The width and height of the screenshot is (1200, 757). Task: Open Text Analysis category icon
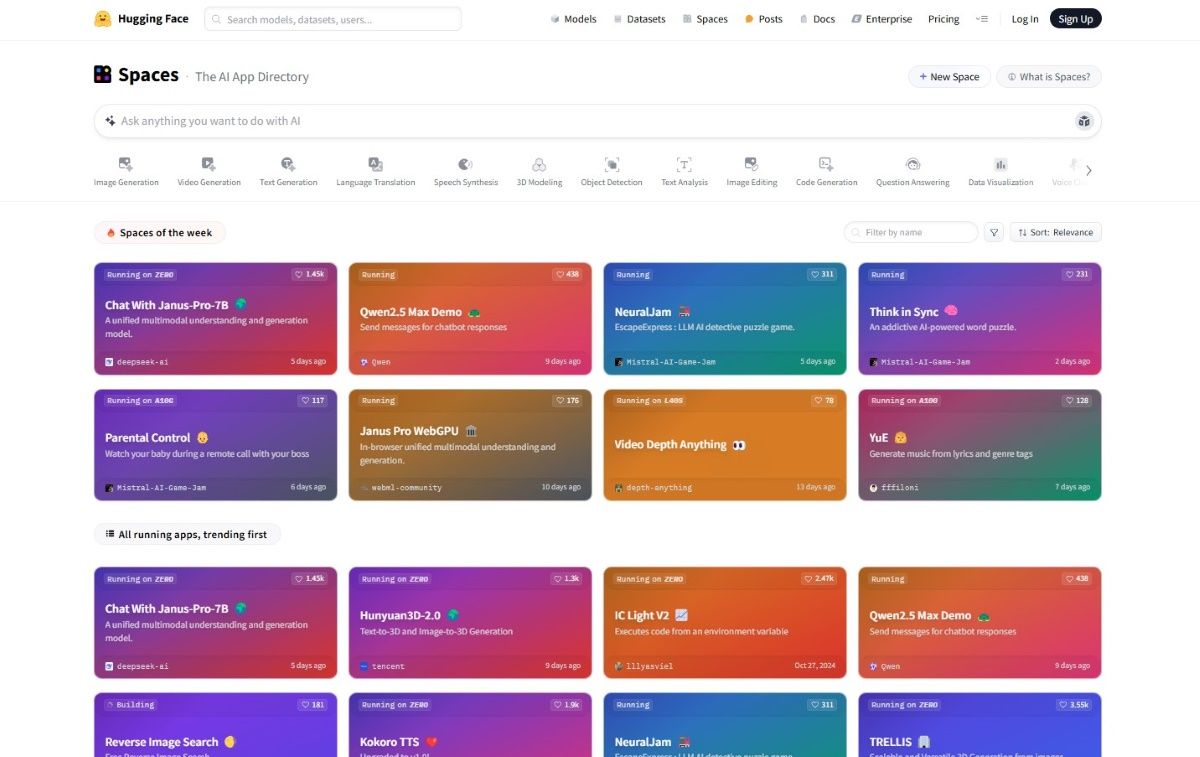(684, 164)
